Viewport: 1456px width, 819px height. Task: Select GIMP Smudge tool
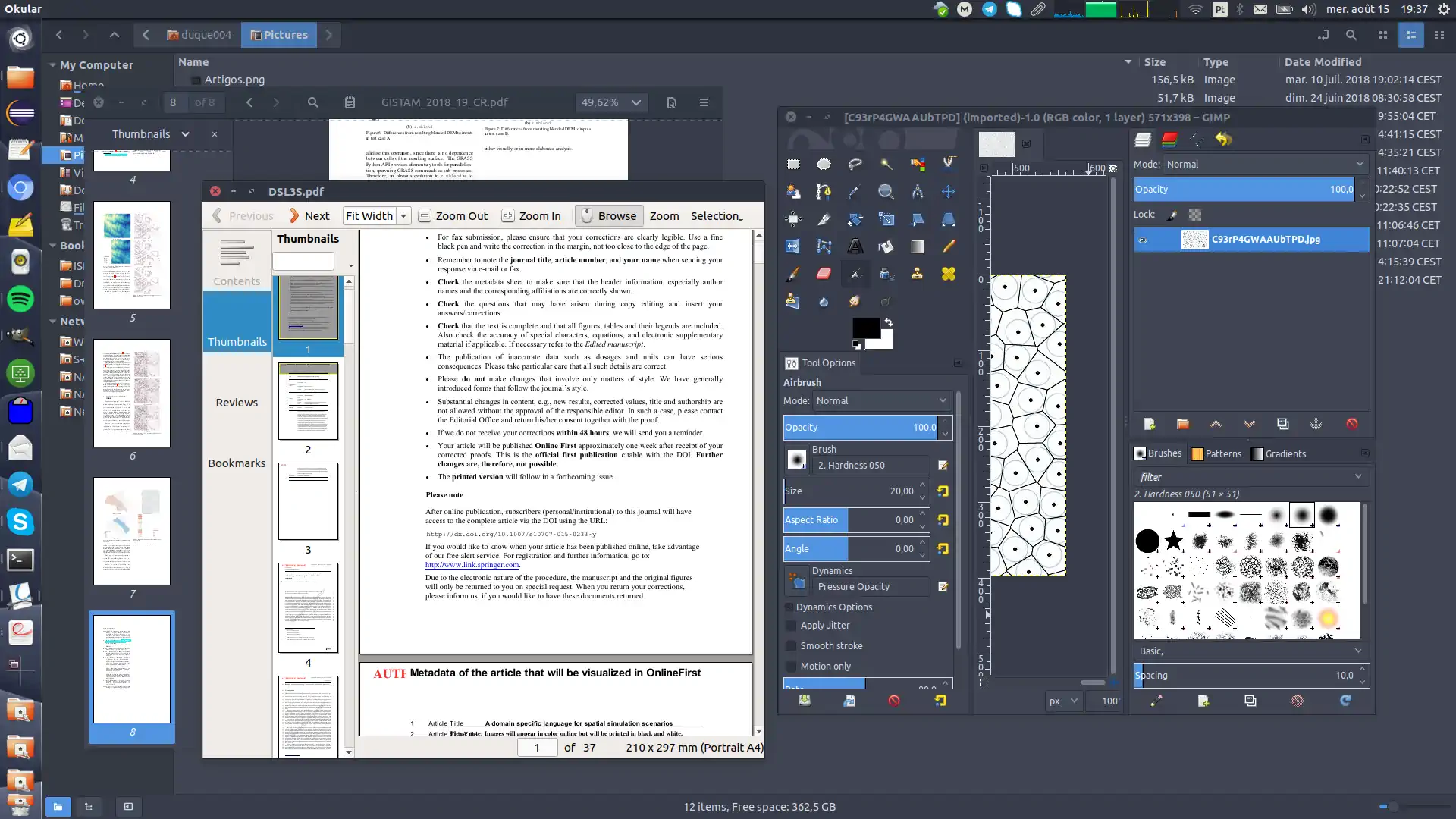(x=855, y=301)
